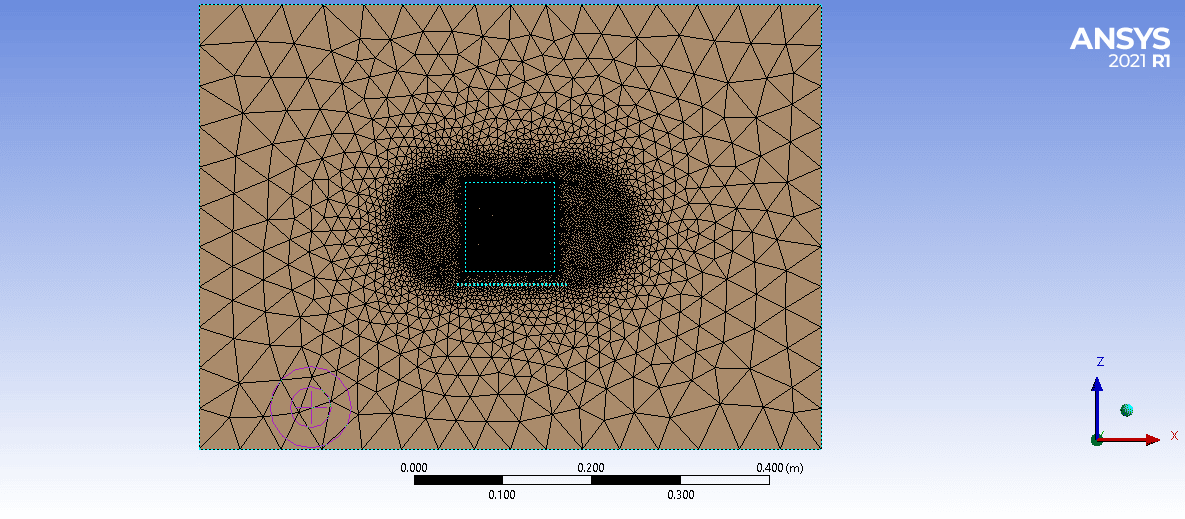Click the green Y axis origin dot
The image size is (1185, 519).
1097,439
